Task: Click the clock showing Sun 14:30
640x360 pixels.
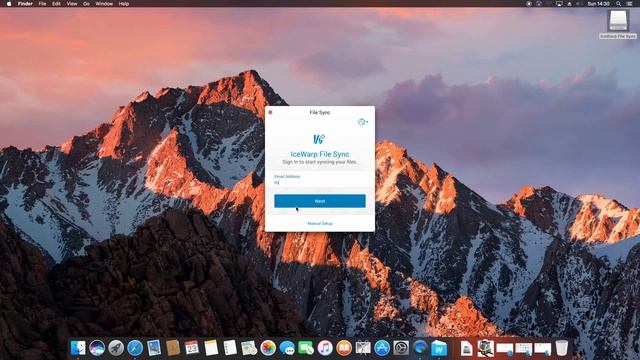Action: (598, 4)
